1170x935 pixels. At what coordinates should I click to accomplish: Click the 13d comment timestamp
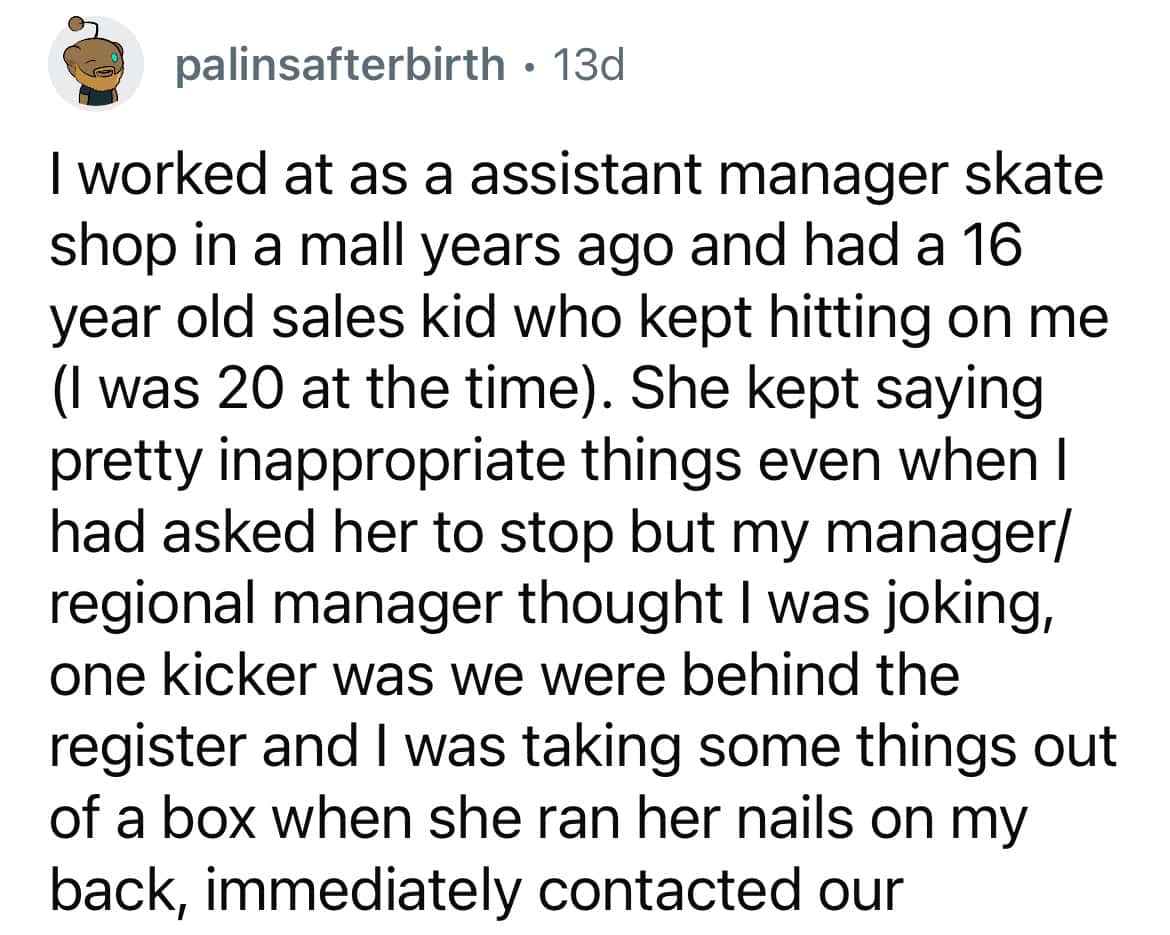tap(591, 66)
